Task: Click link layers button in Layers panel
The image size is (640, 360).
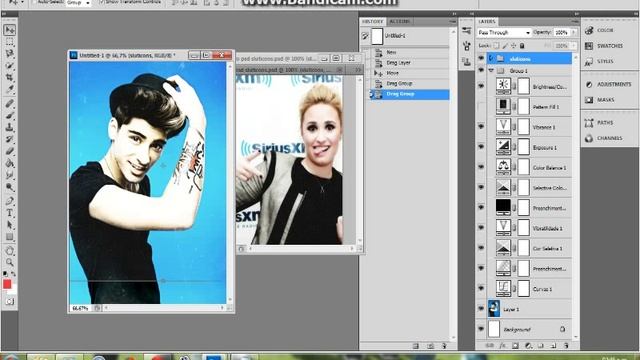Action: (490, 346)
